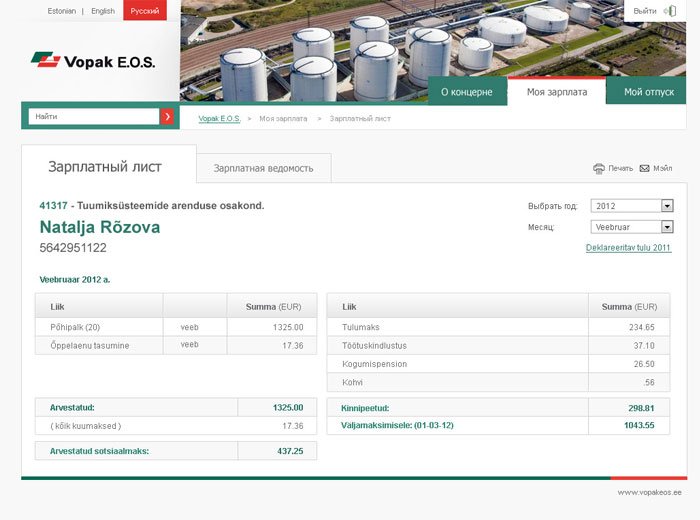Screen dimensions: 700x520
Task: Expand the month Veebruar dropdown
Action: pyautogui.click(x=667, y=227)
